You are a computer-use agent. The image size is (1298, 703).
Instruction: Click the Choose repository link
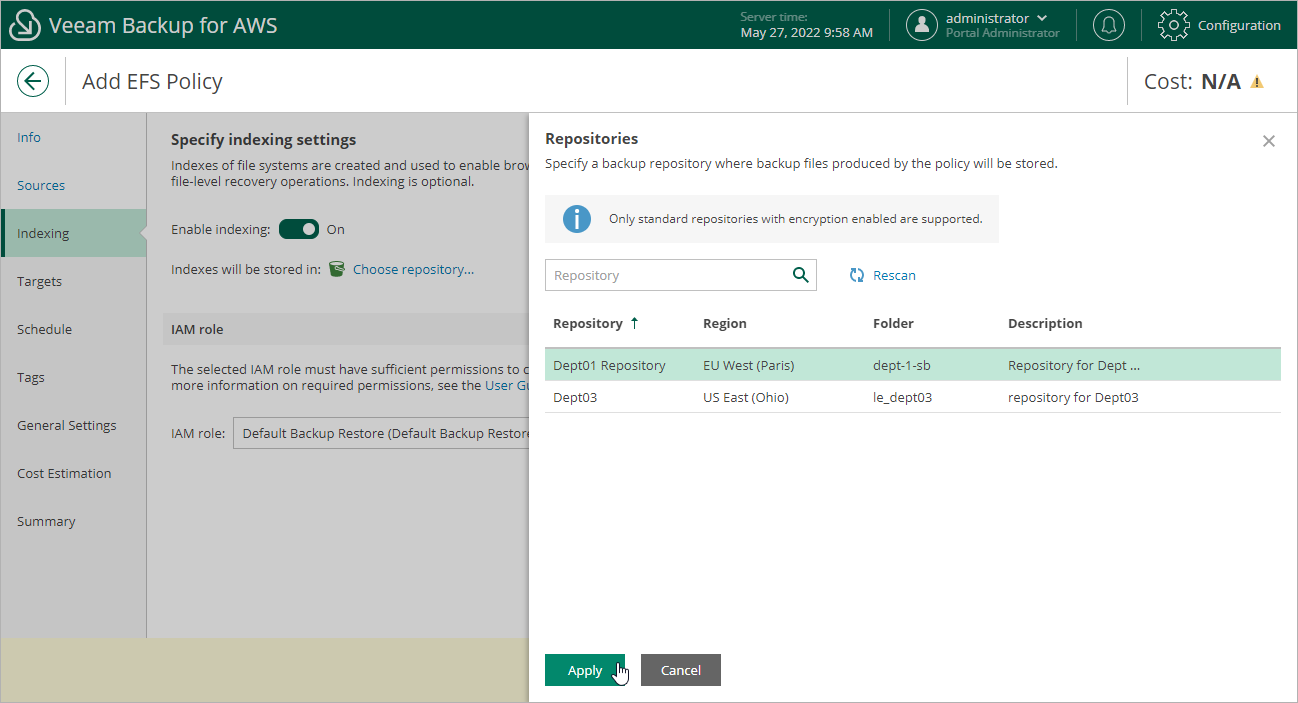pos(413,269)
